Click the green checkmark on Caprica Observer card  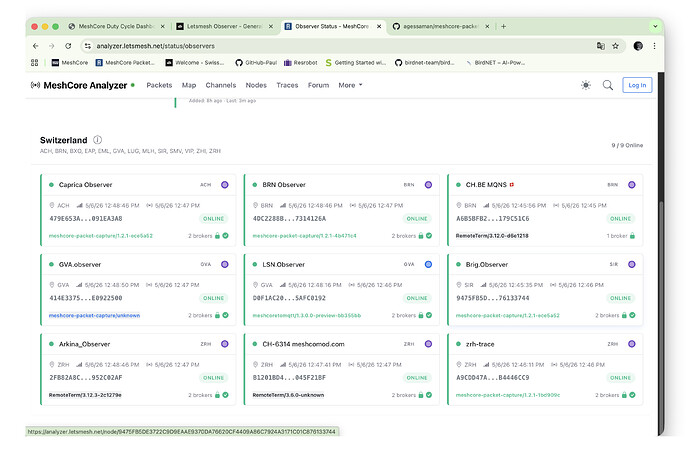coord(225,236)
